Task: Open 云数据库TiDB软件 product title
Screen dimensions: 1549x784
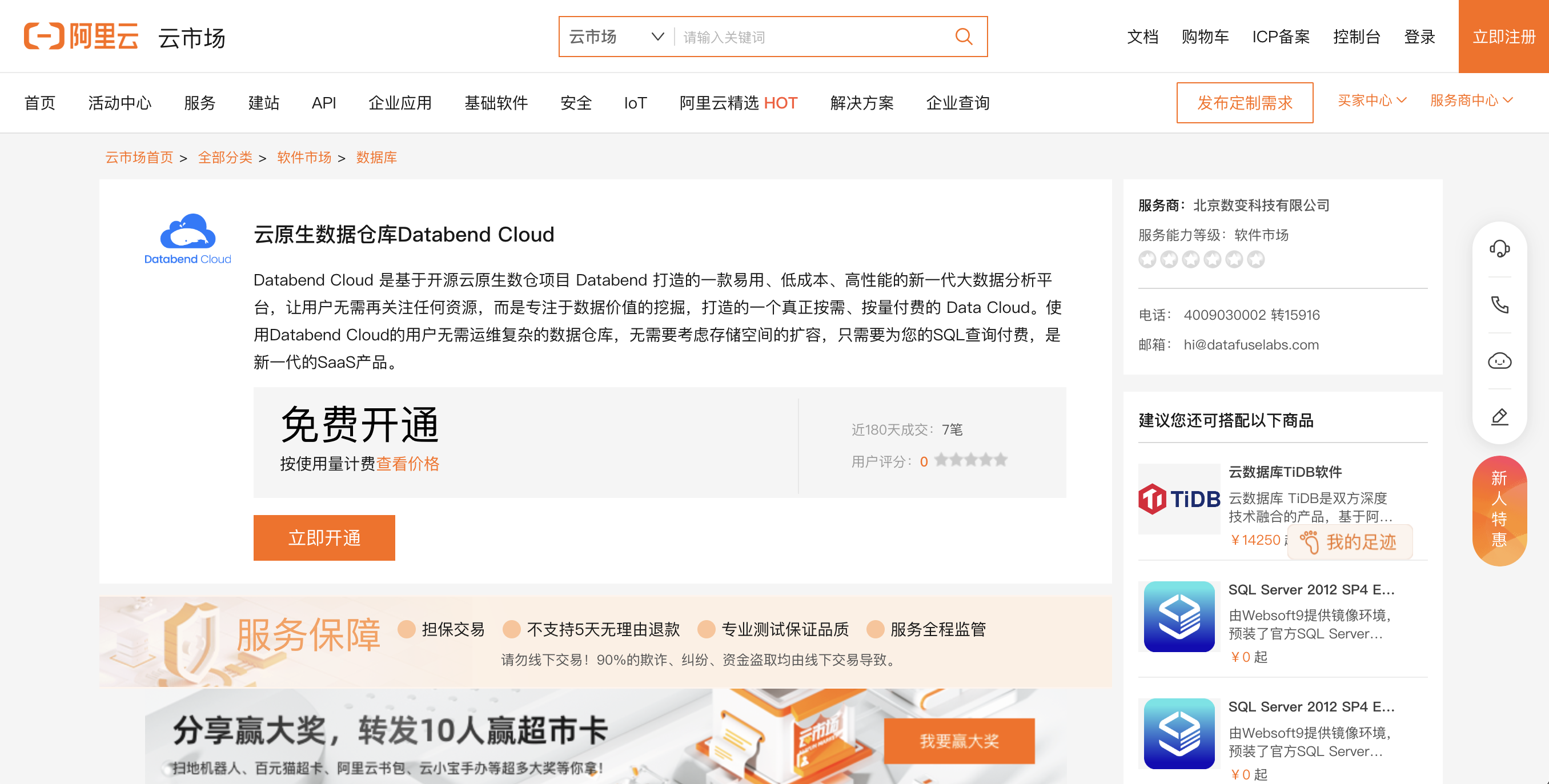Action: [x=1285, y=472]
